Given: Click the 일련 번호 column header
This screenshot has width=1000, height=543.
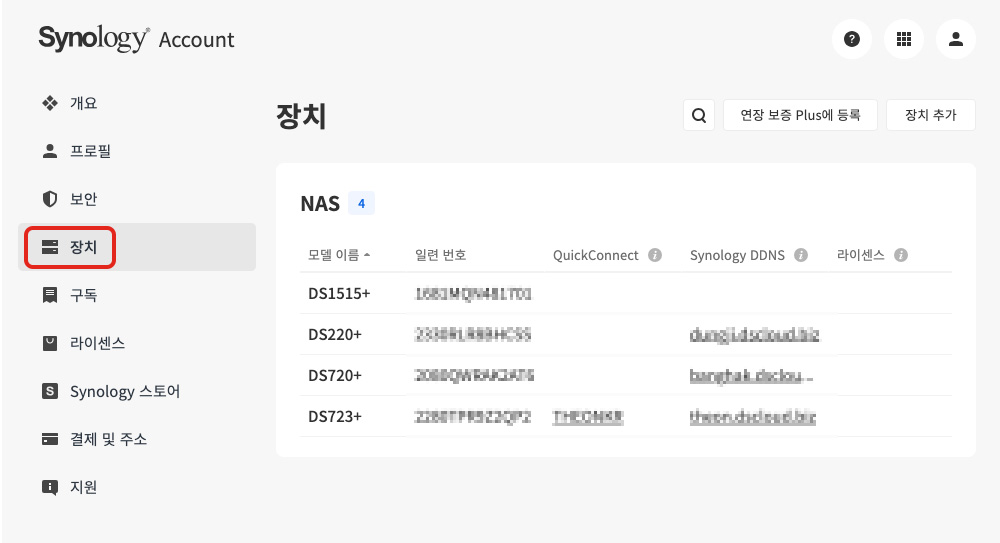Looking at the screenshot, I should pyautogui.click(x=441, y=255).
